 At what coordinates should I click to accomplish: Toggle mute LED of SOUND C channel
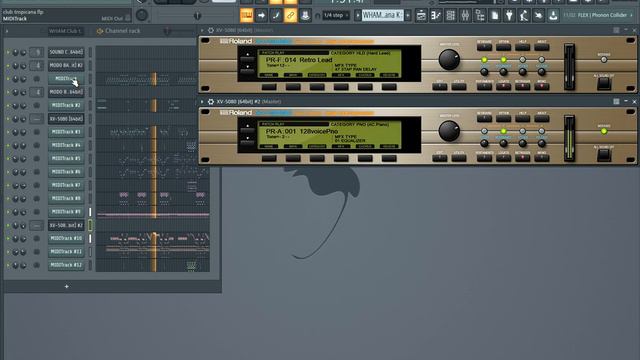point(7,52)
